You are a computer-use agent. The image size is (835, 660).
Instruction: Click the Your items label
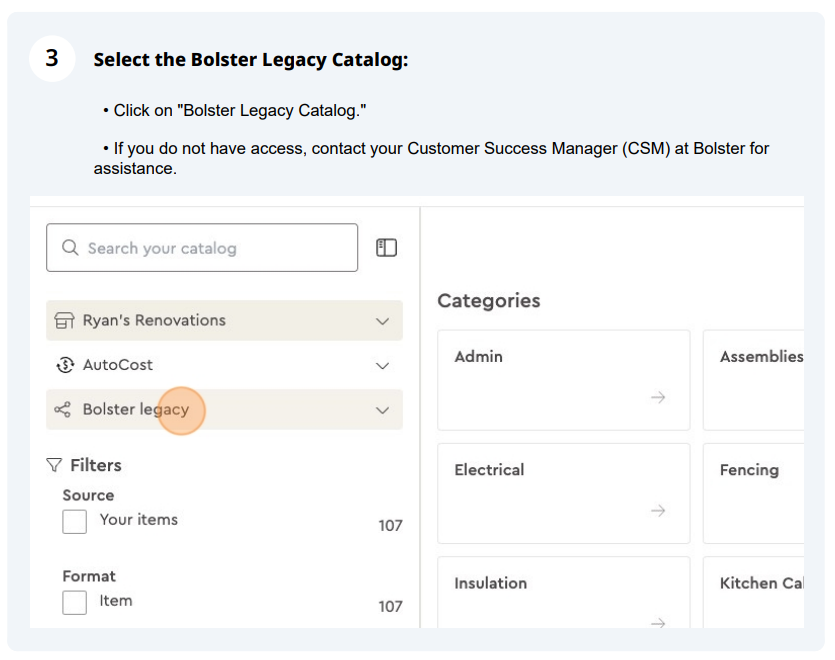[139, 519]
